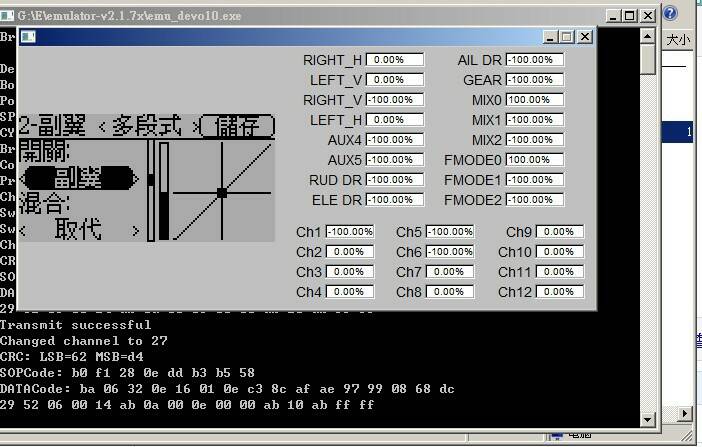702x447 pixels.
Task: Click the left arrow beside 多段式
Action: tap(102, 127)
